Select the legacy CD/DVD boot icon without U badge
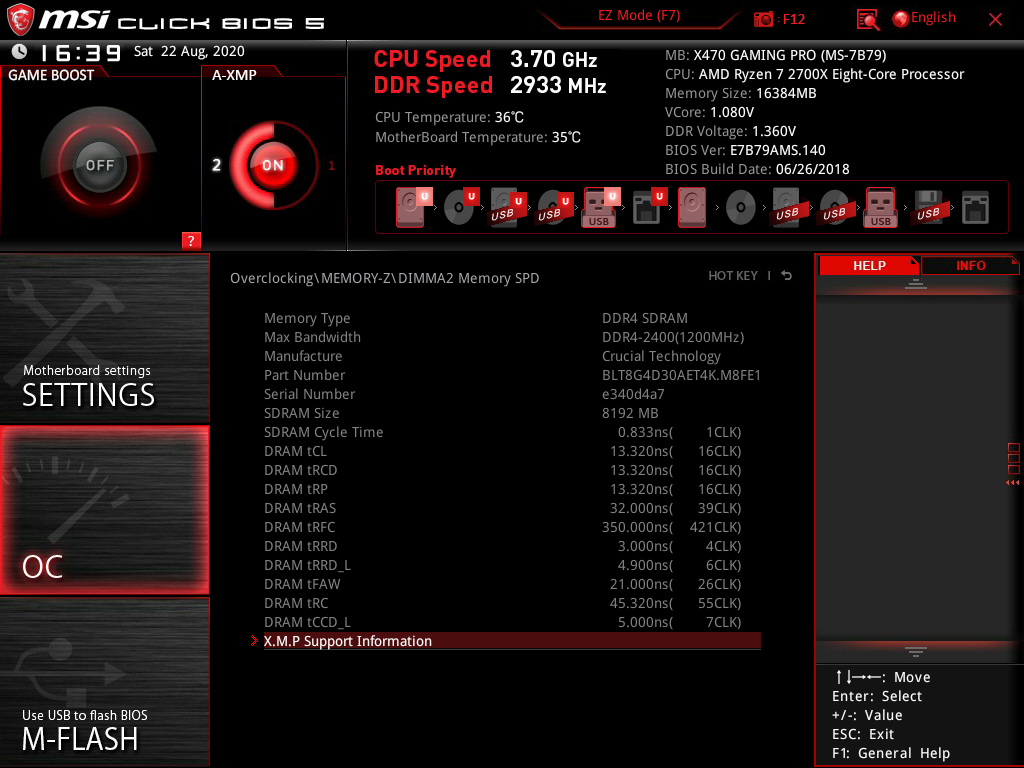 (x=741, y=208)
